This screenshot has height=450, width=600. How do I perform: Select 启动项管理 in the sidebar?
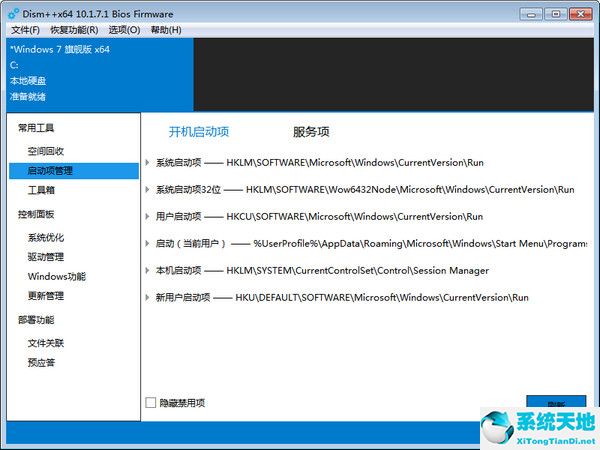click(x=74, y=171)
